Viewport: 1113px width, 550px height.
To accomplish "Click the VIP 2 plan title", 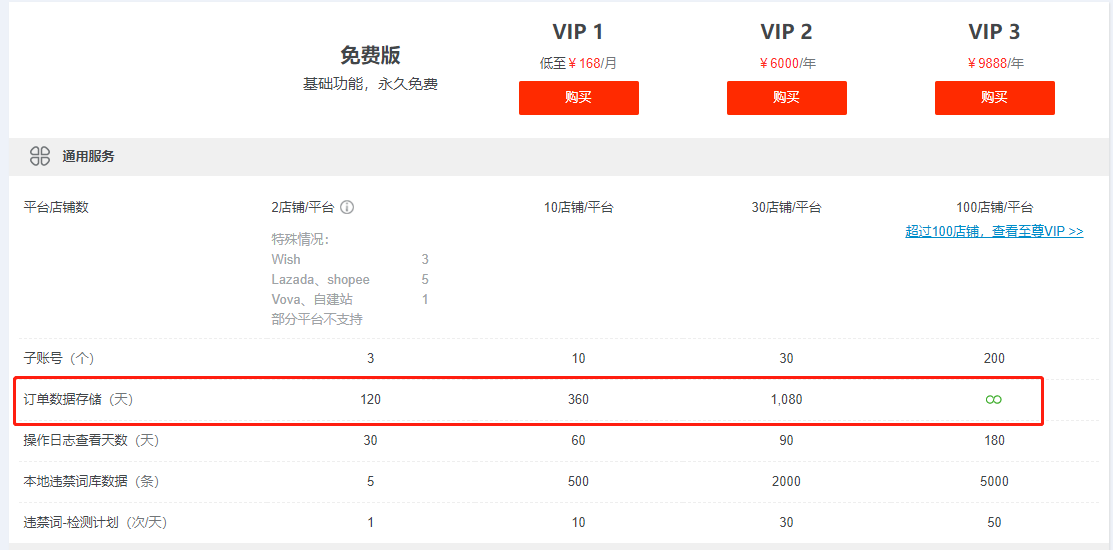I will (x=786, y=32).
